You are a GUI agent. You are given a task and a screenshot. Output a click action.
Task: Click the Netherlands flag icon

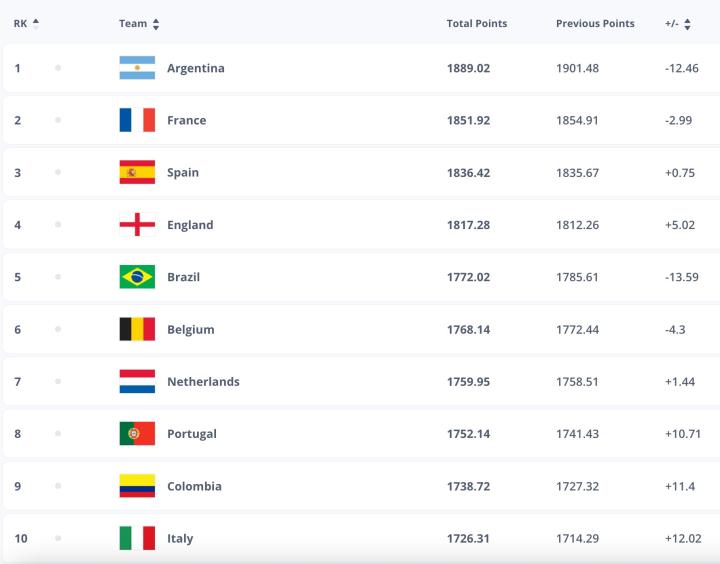coord(137,381)
